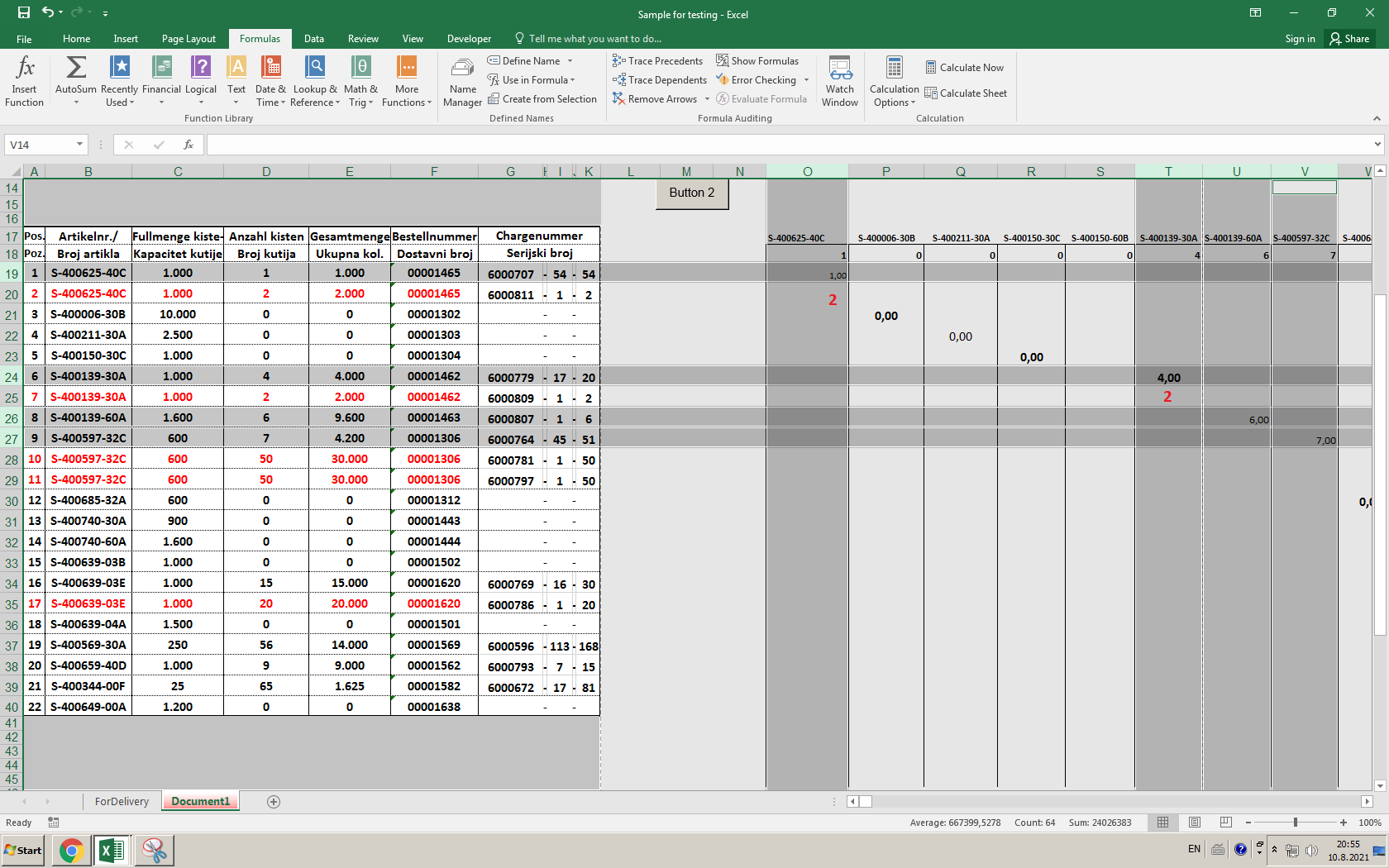
Task: Click the EN language indicator
Action: [x=1194, y=849]
